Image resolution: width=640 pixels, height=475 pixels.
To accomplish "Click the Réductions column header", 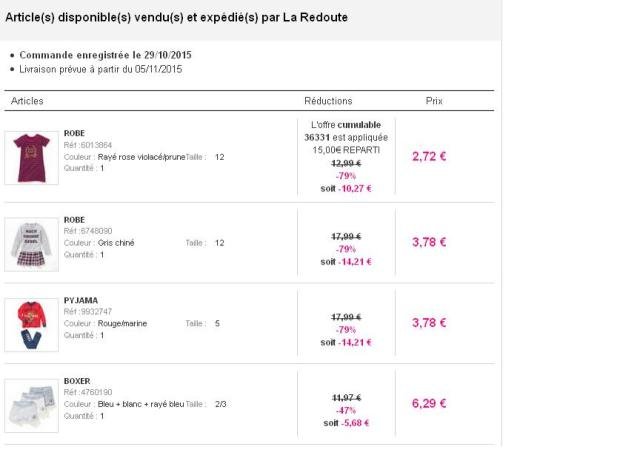I will tap(328, 101).
